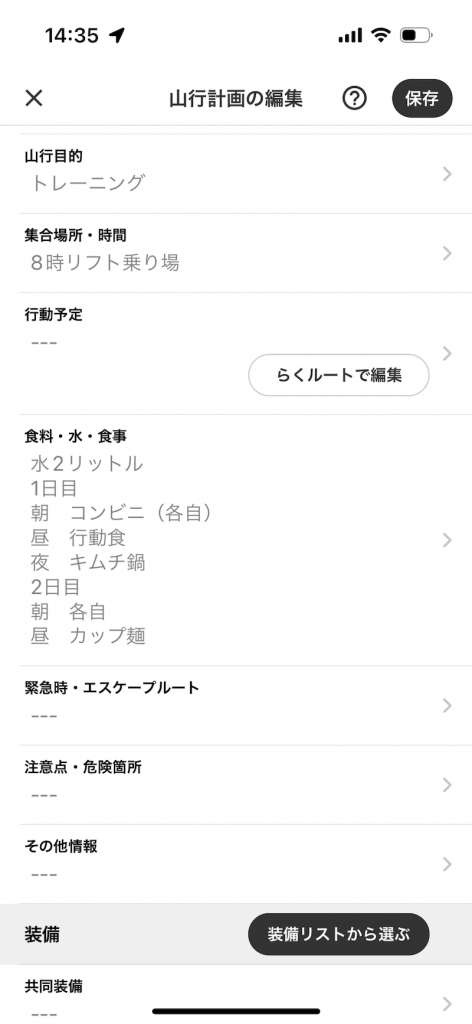Open 注意点・危険箇所 chevron
472x1024 pixels.
click(x=447, y=785)
